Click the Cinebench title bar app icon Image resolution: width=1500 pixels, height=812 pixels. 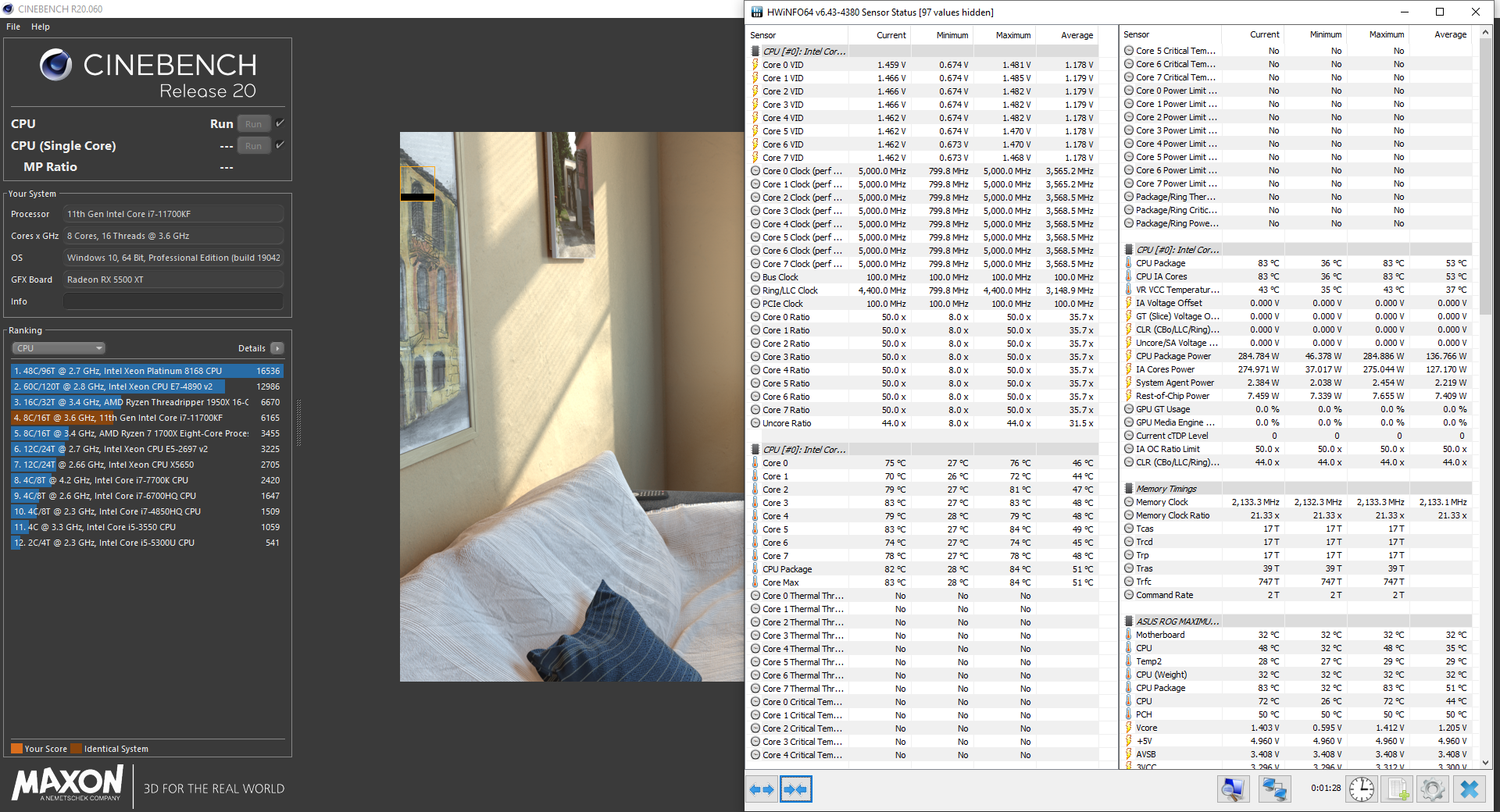pos(9,9)
